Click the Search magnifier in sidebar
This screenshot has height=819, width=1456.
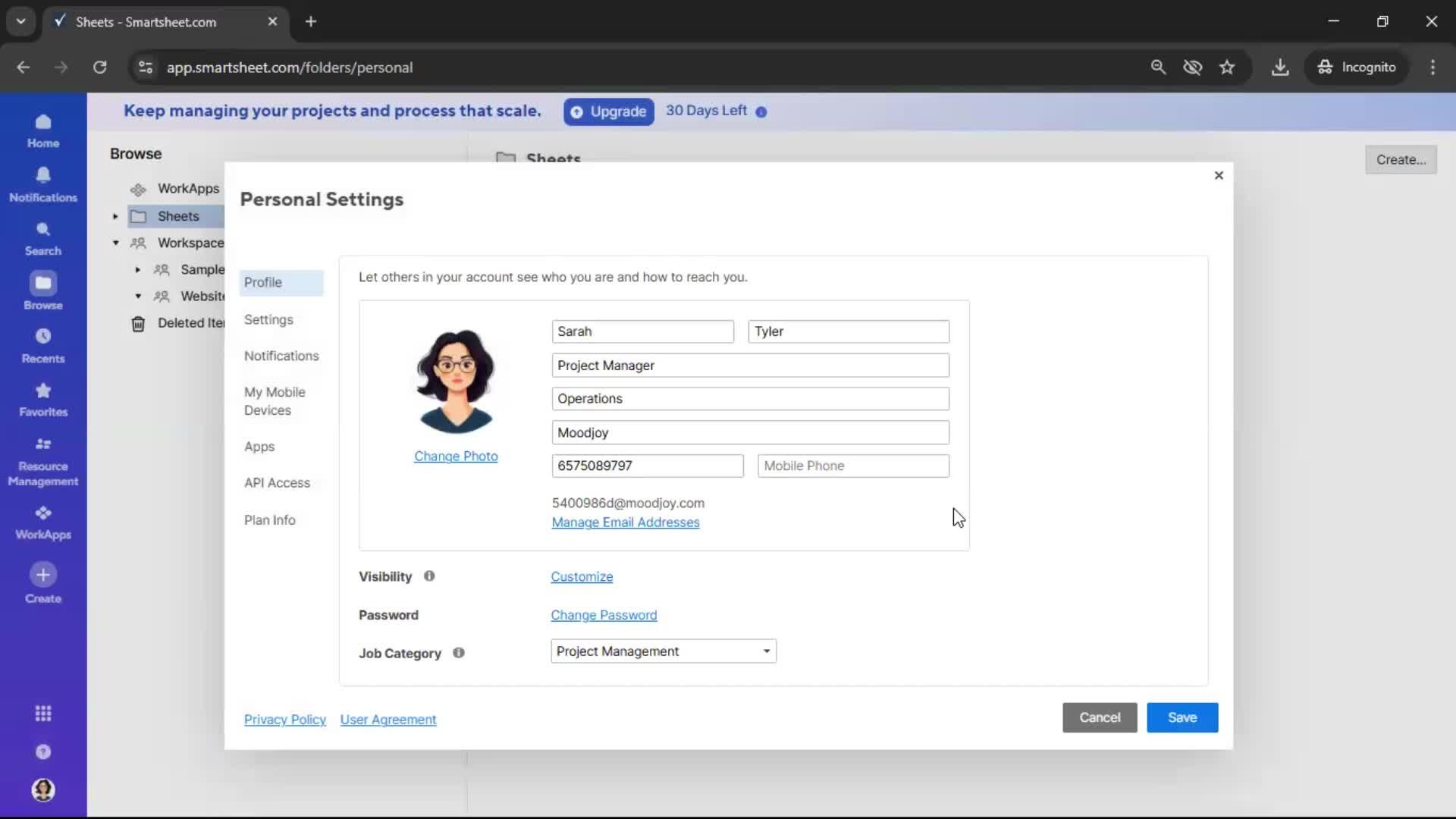(x=43, y=229)
